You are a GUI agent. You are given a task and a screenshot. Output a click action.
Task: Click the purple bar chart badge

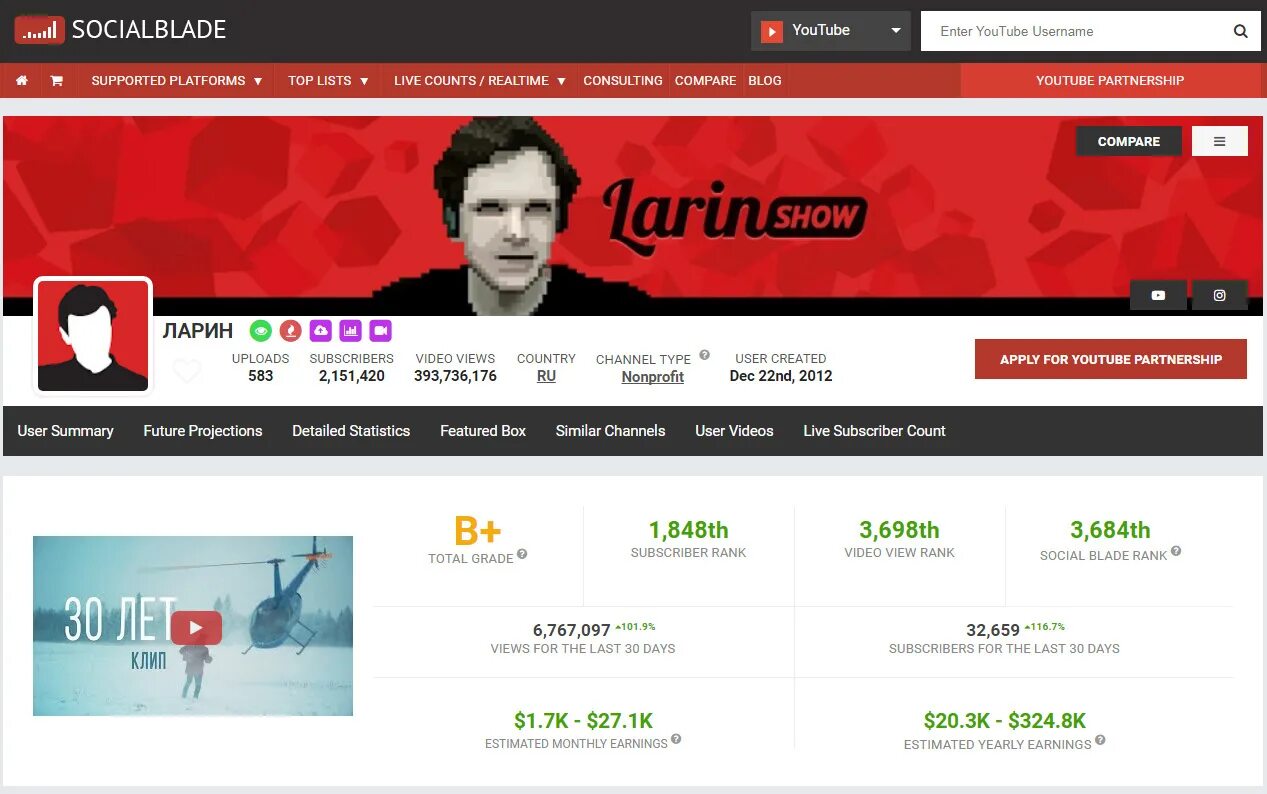pyautogui.click(x=350, y=330)
